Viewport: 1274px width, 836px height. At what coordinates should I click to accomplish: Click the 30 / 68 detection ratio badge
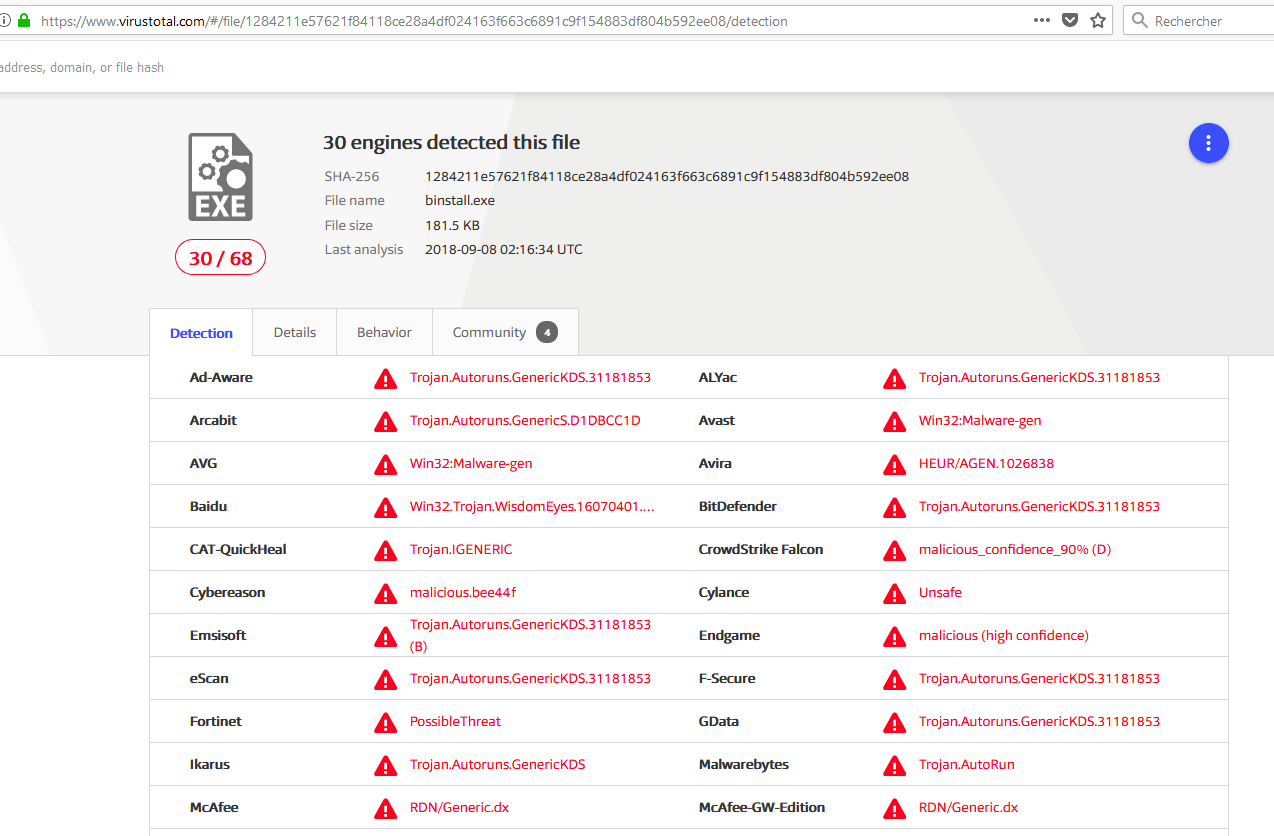[x=221, y=258]
